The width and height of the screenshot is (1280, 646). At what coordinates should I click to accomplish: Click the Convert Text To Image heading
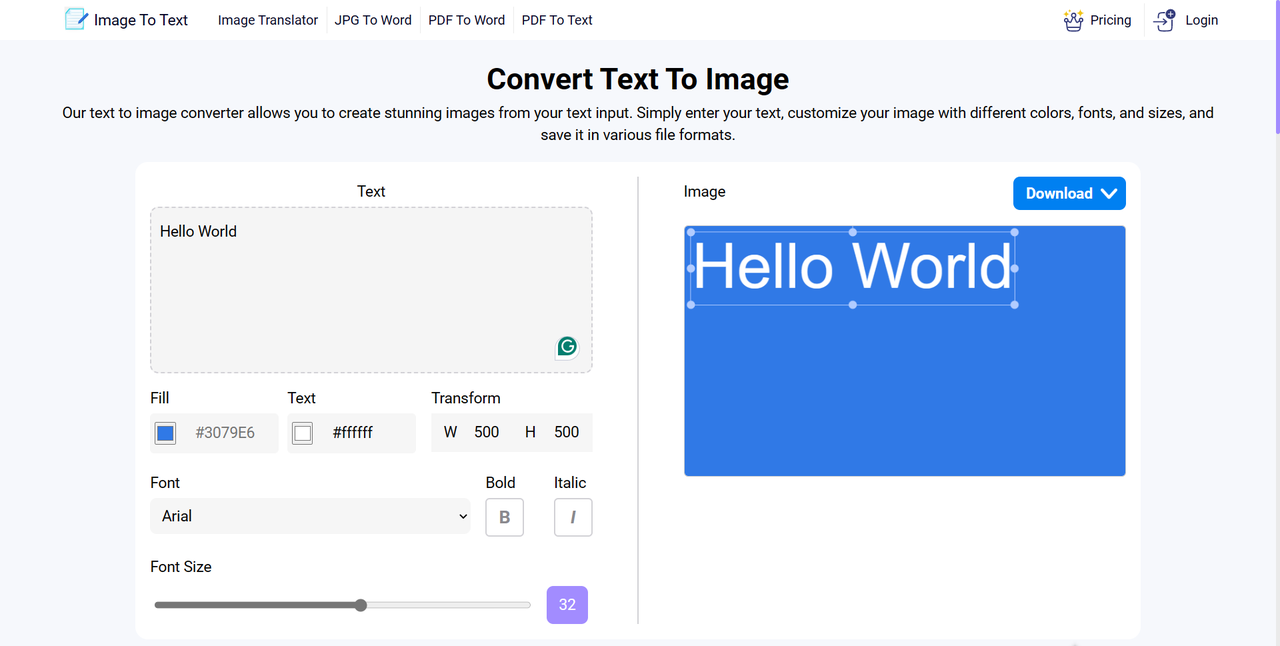coord(638,79)
